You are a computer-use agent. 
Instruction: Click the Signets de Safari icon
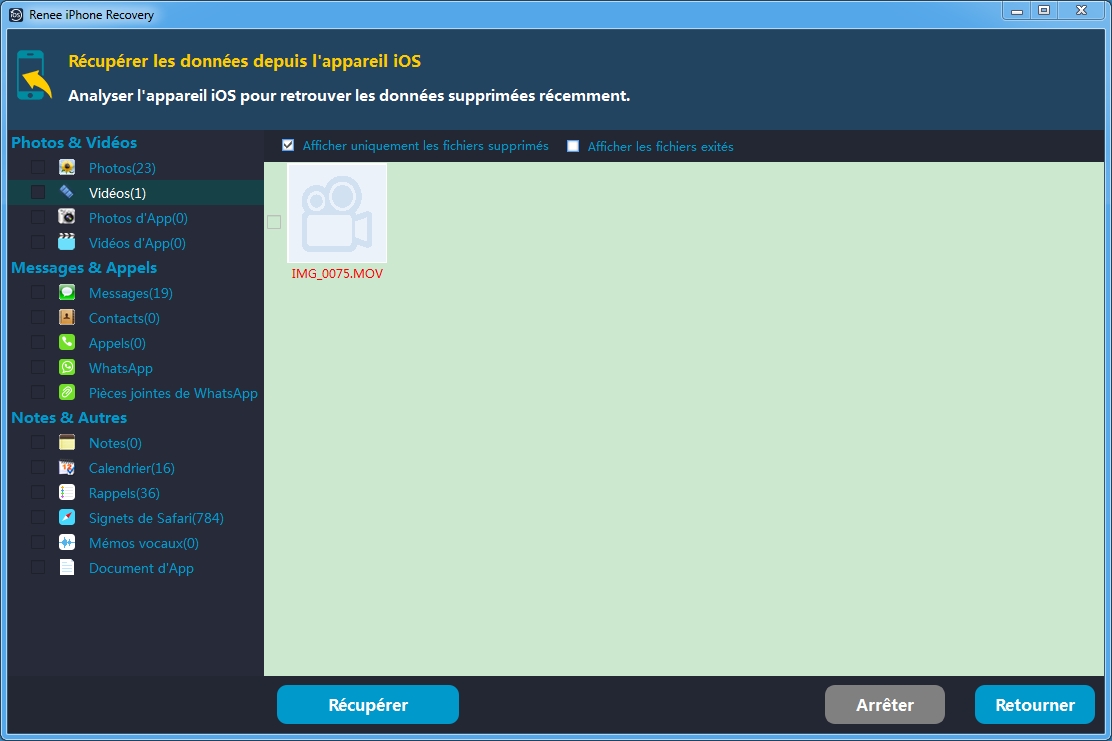(67, 518)
